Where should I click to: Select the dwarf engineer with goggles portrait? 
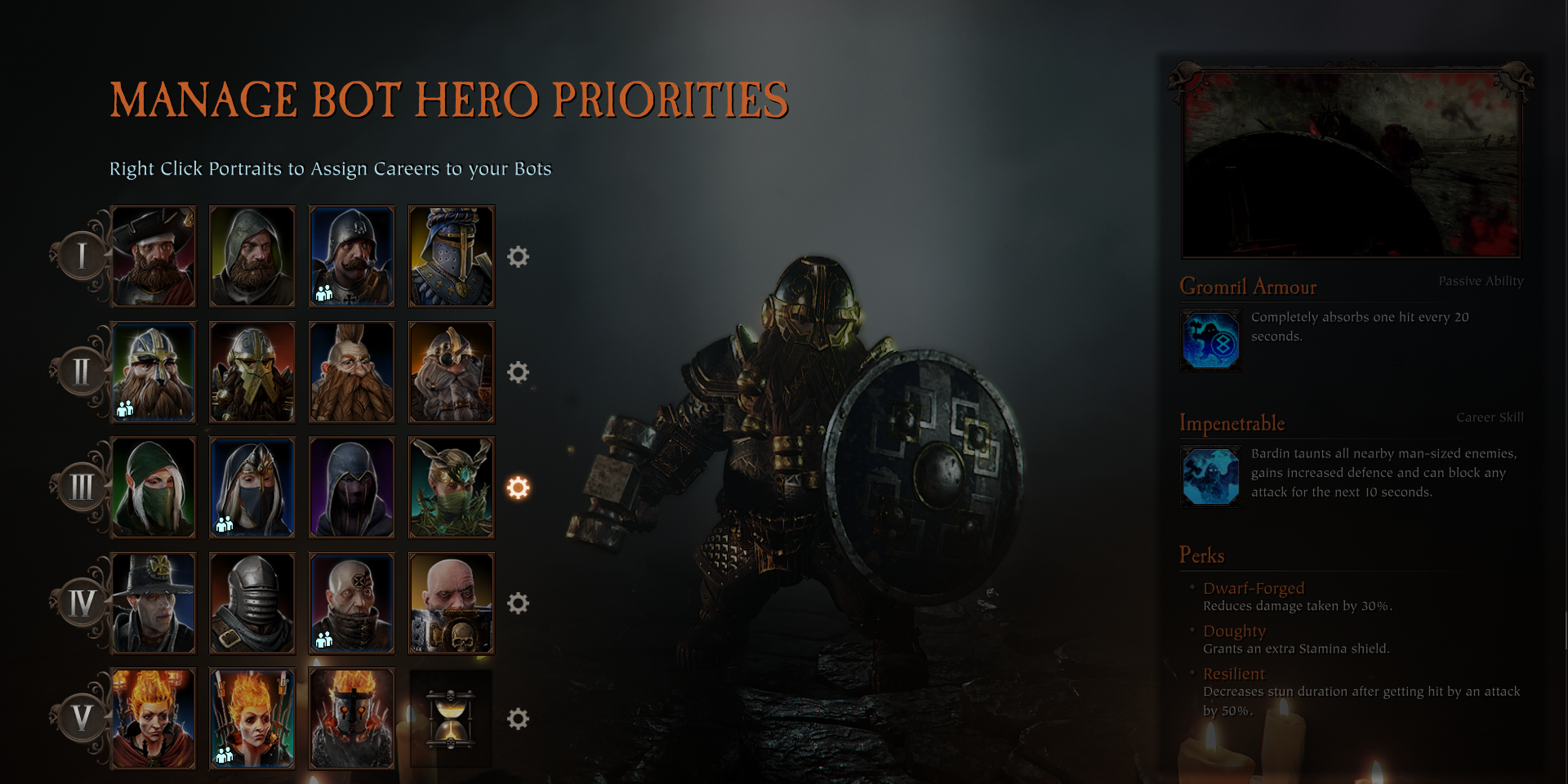pyautogui.click(x=451, y=372)
